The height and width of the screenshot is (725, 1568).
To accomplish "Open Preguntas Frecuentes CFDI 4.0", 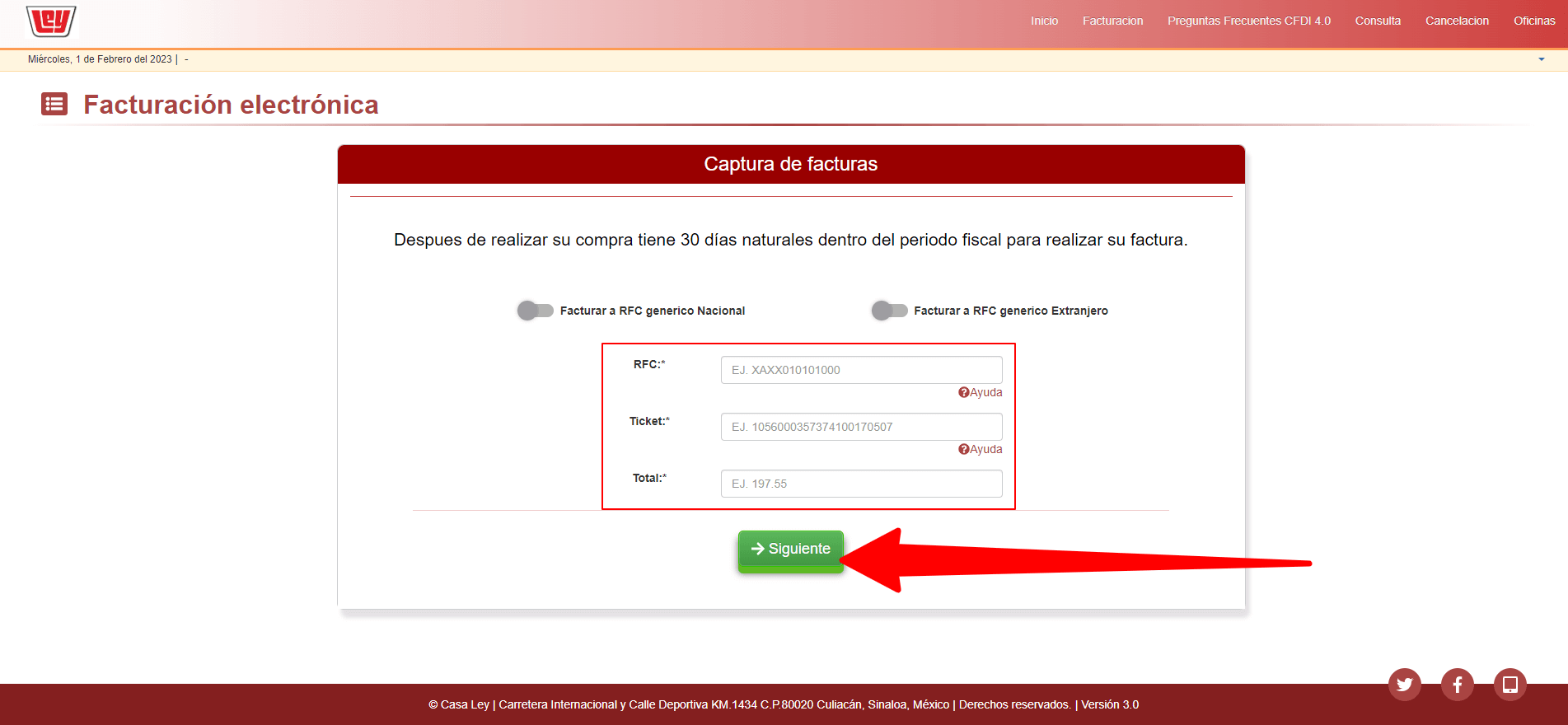I will tap(1248, 21).
